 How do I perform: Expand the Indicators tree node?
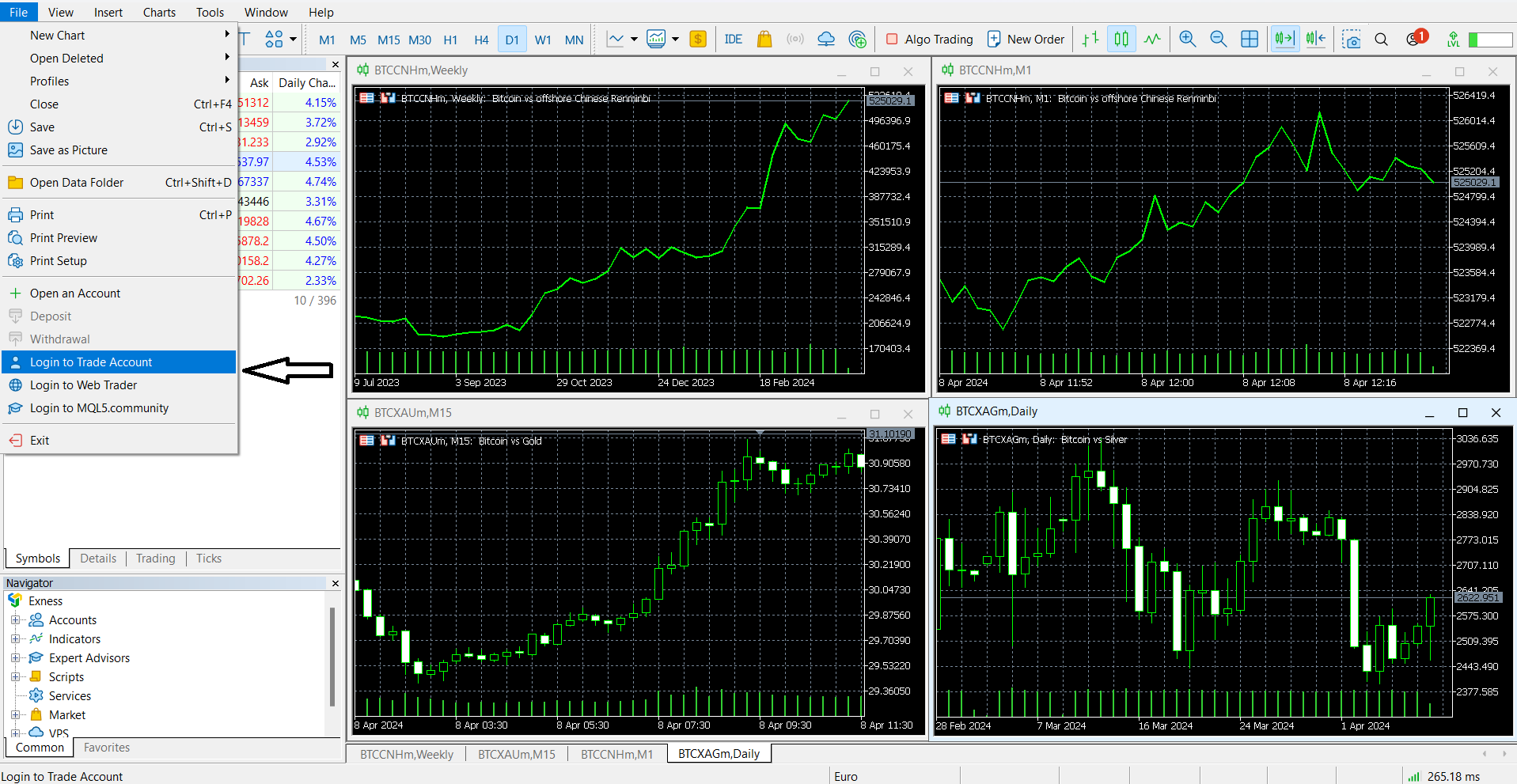point(15,638)
